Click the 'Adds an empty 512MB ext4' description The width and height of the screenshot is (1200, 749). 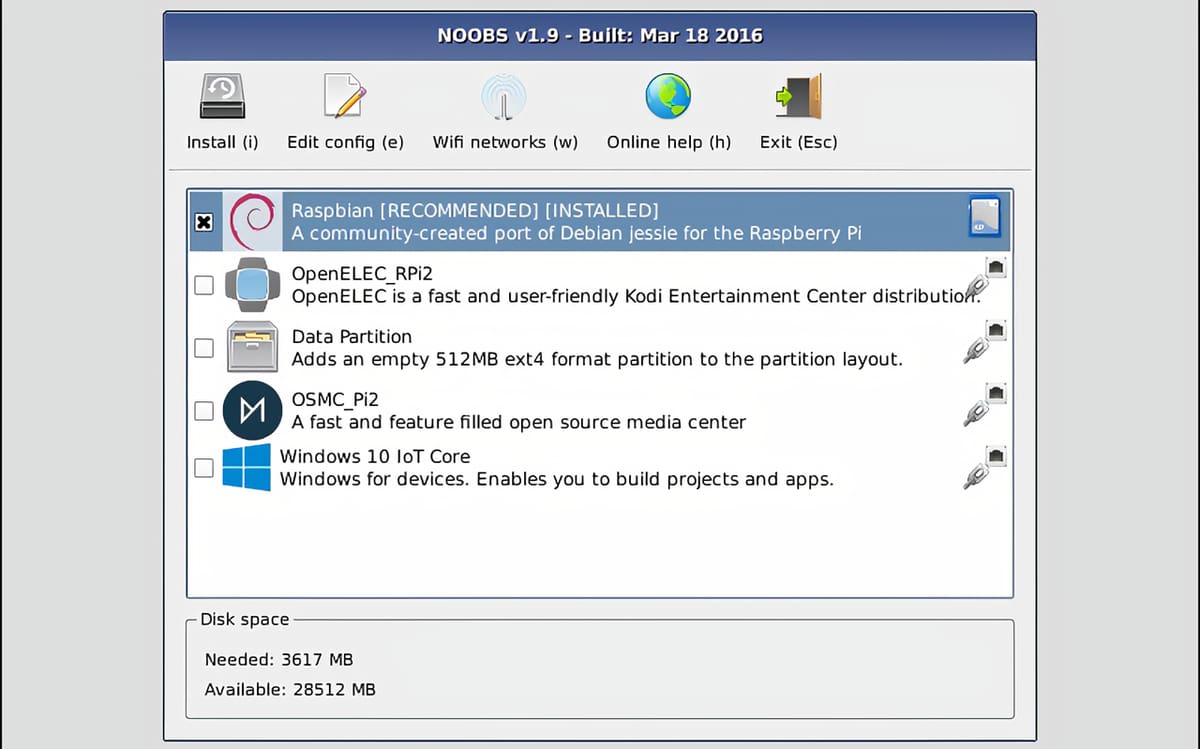pyautogui.click(x=597, y=359)
